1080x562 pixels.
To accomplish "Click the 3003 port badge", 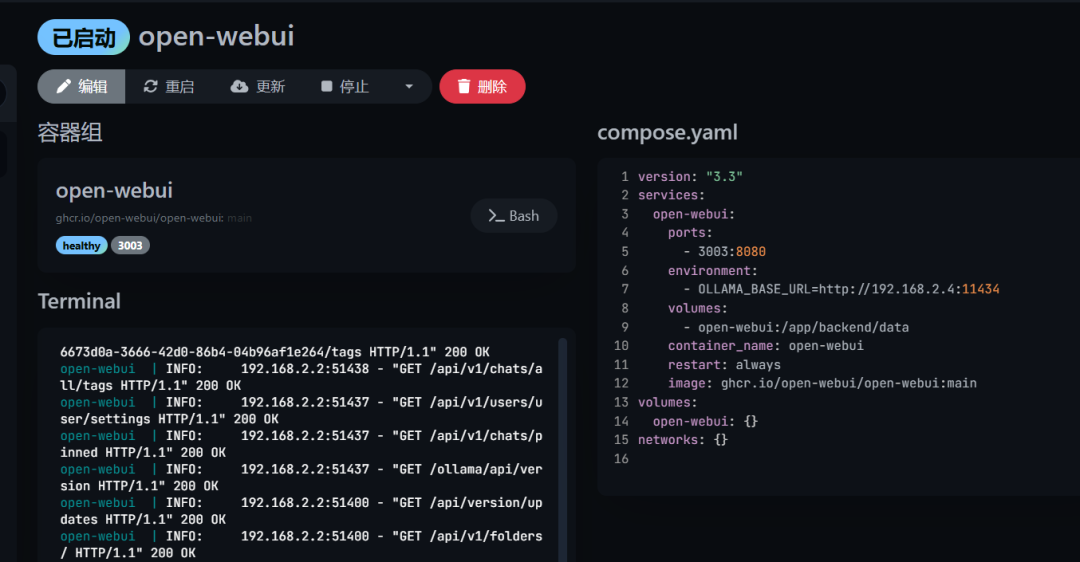I will (x=130, y=246).
